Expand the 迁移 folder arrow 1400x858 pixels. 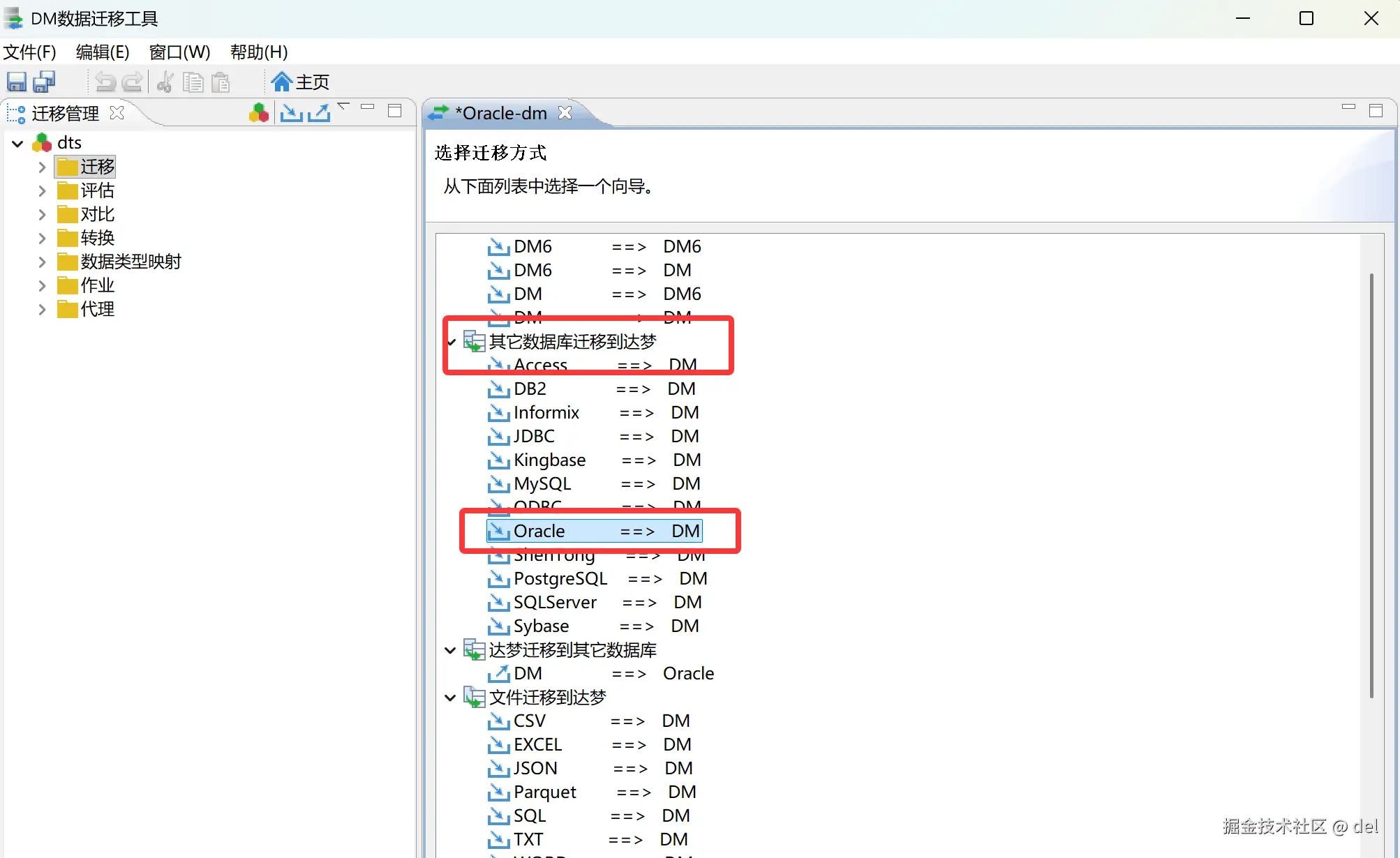click(x=42, y=167)
